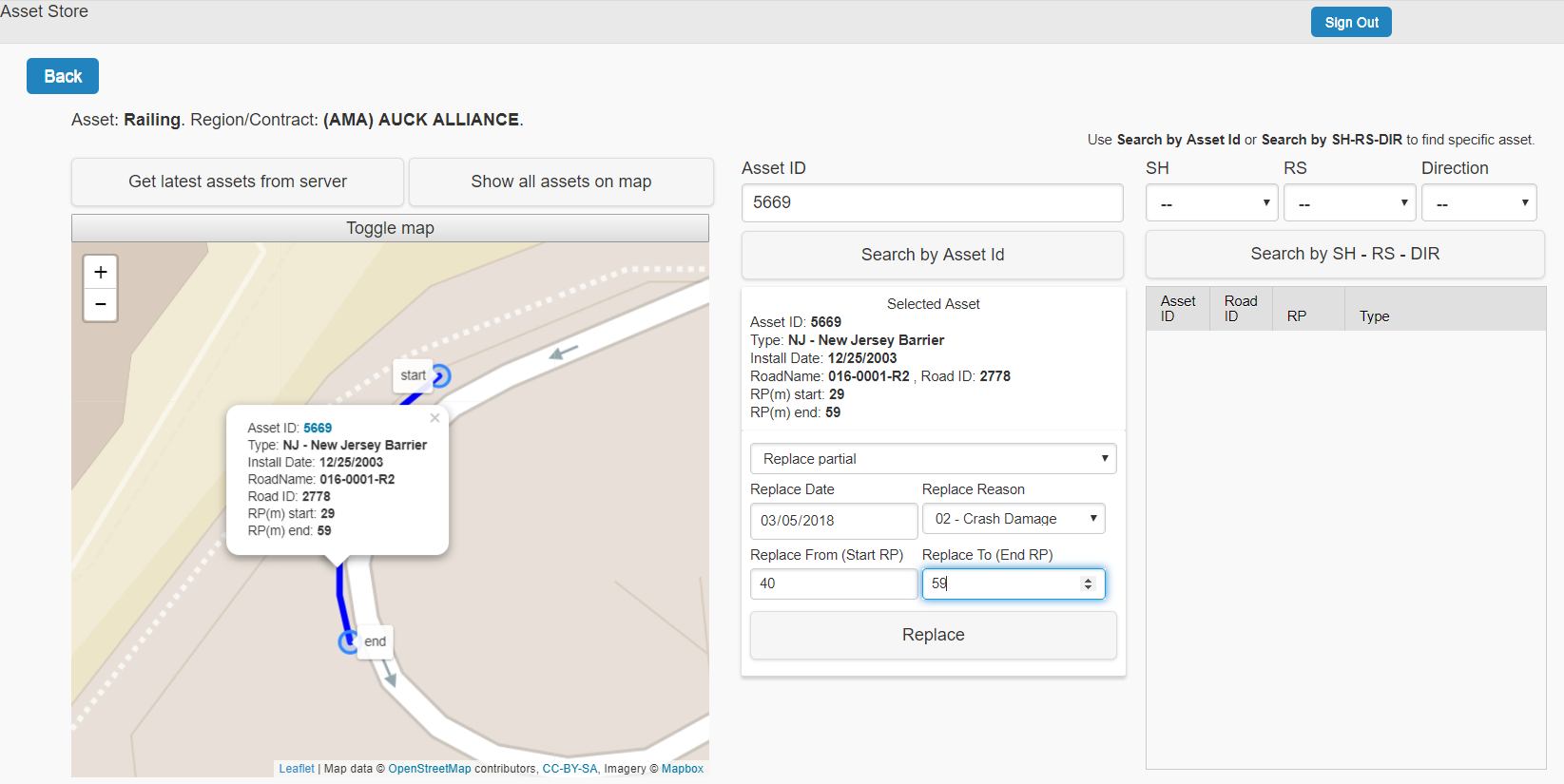The image size is (1564, 784).
Task: Toggle map visibility
Action: 390,228
